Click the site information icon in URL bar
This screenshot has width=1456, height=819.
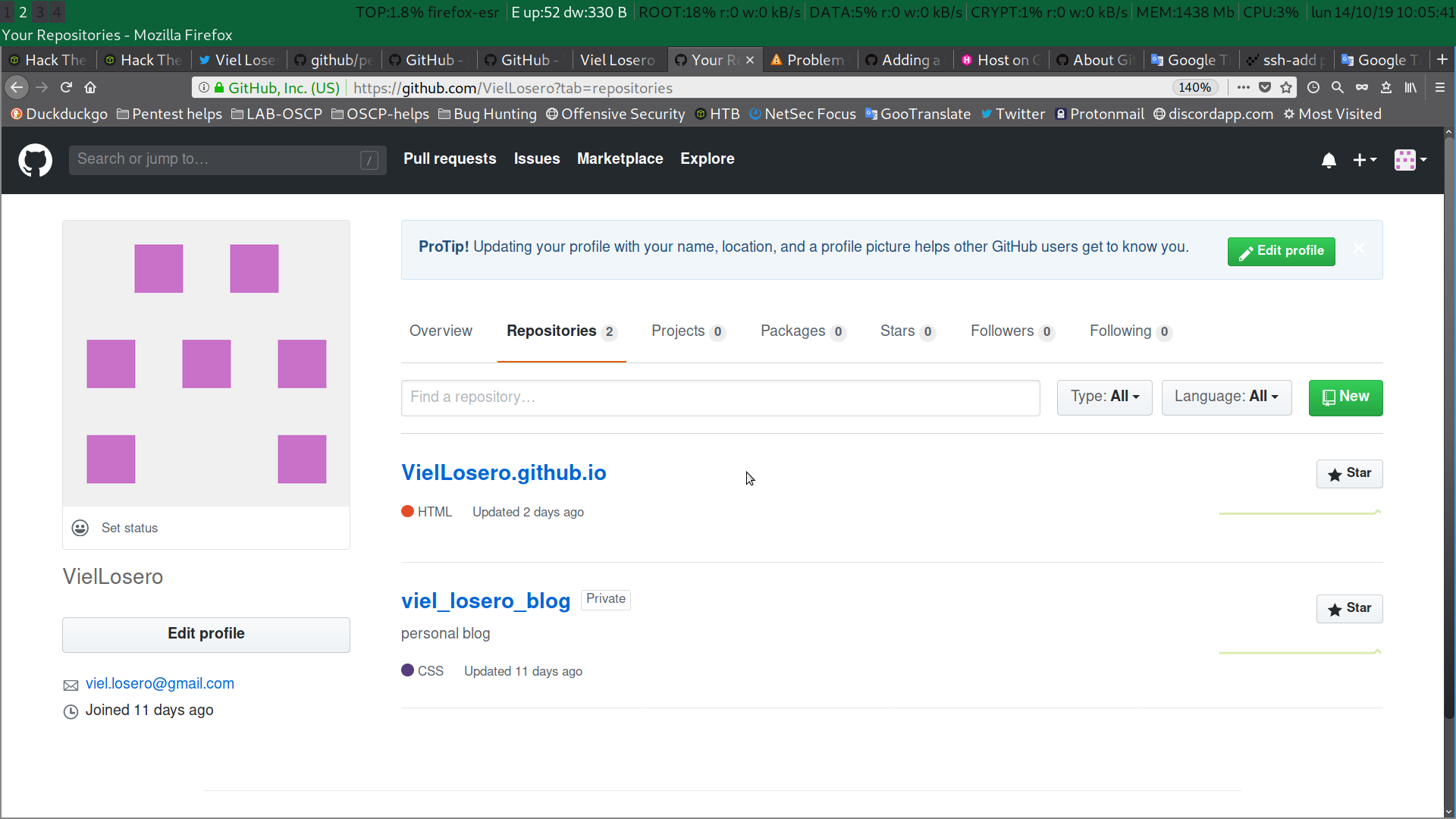point(203,88)
